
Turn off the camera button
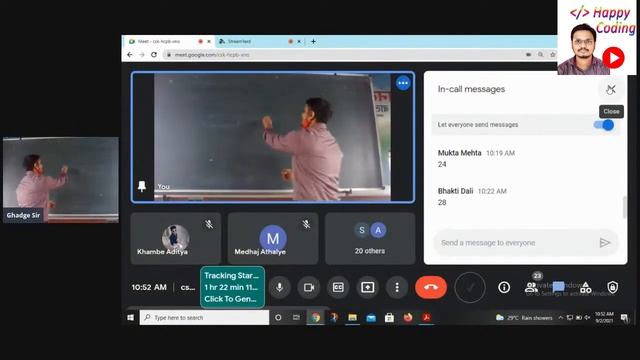pos(309,287)
